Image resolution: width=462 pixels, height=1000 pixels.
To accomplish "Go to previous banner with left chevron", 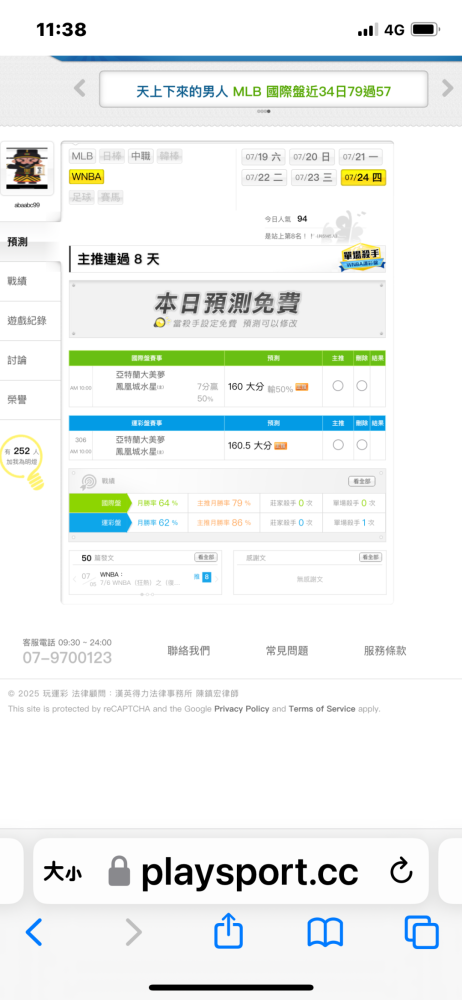I will tap(80, 88).
